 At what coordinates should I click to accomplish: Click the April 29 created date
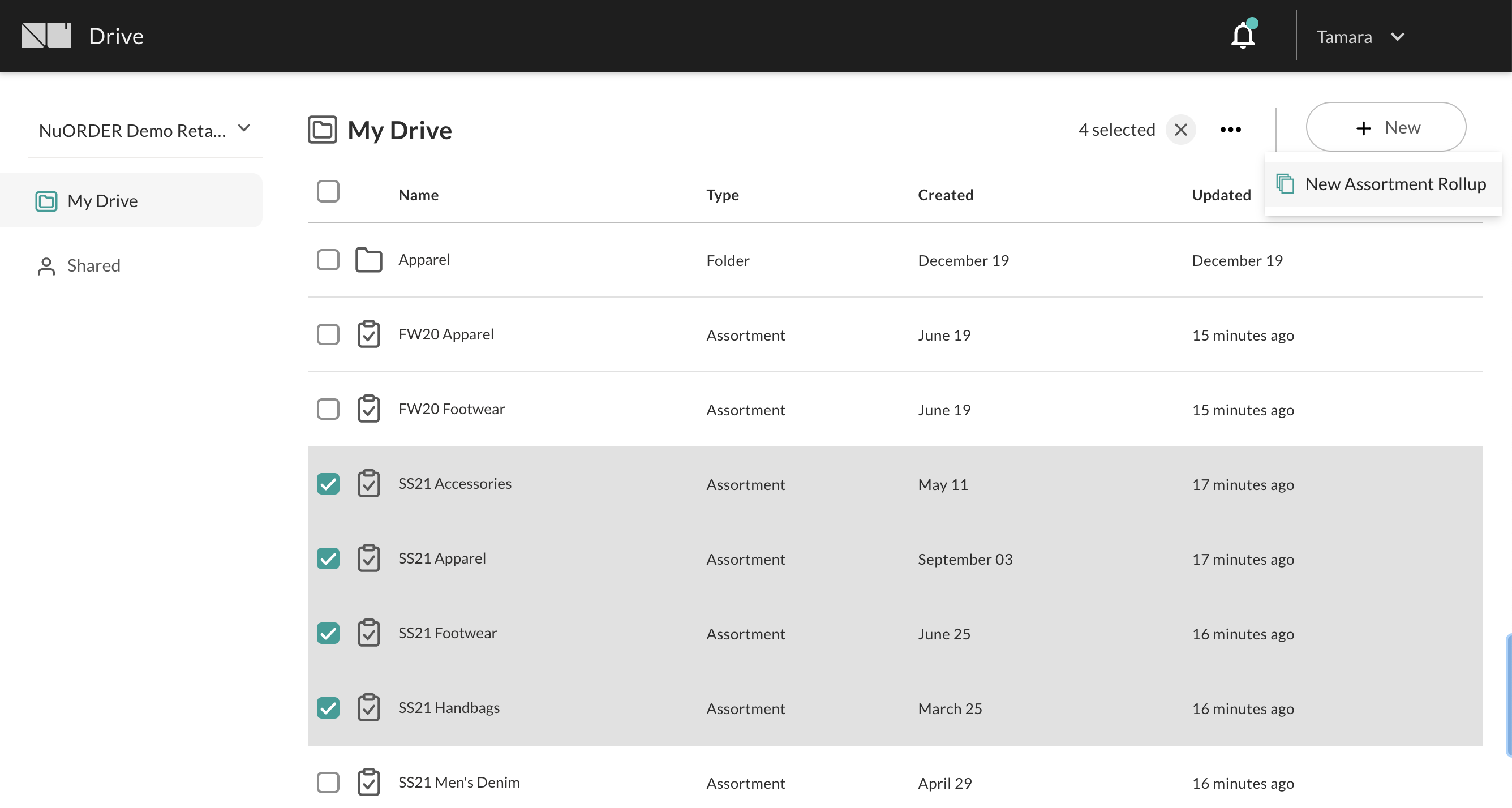[x=944, y=783]
